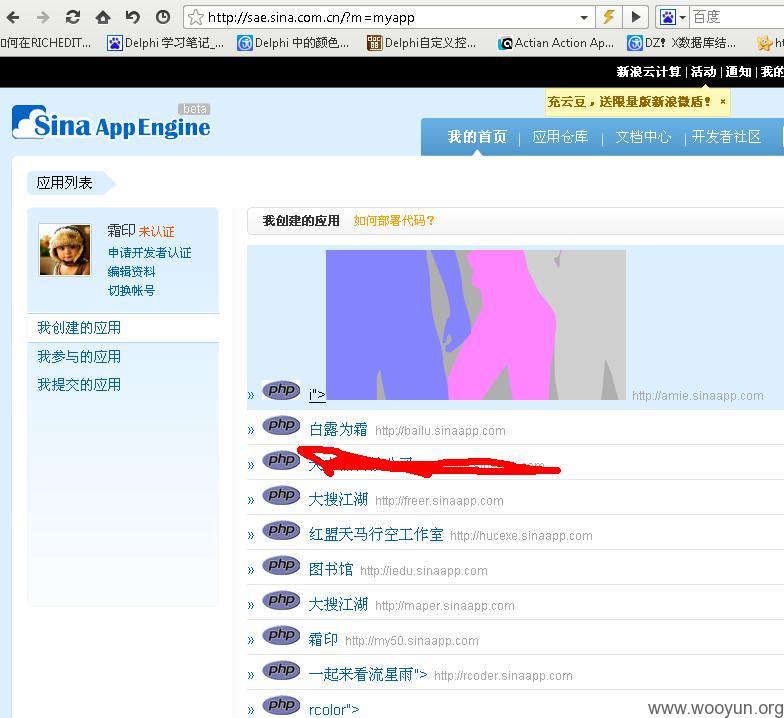Open the 图书馆 app
Image resolution: width=784 pixels, height=718 pixels.
click(330, 569)
